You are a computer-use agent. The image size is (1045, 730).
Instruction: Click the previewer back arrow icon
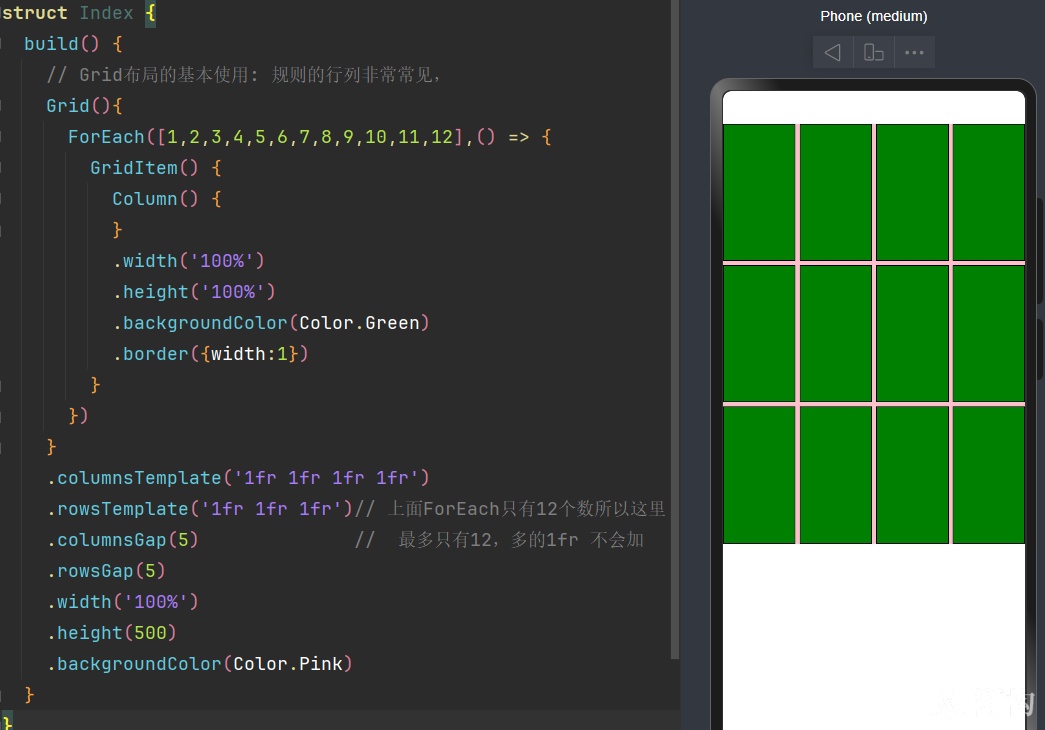[832, 52]
